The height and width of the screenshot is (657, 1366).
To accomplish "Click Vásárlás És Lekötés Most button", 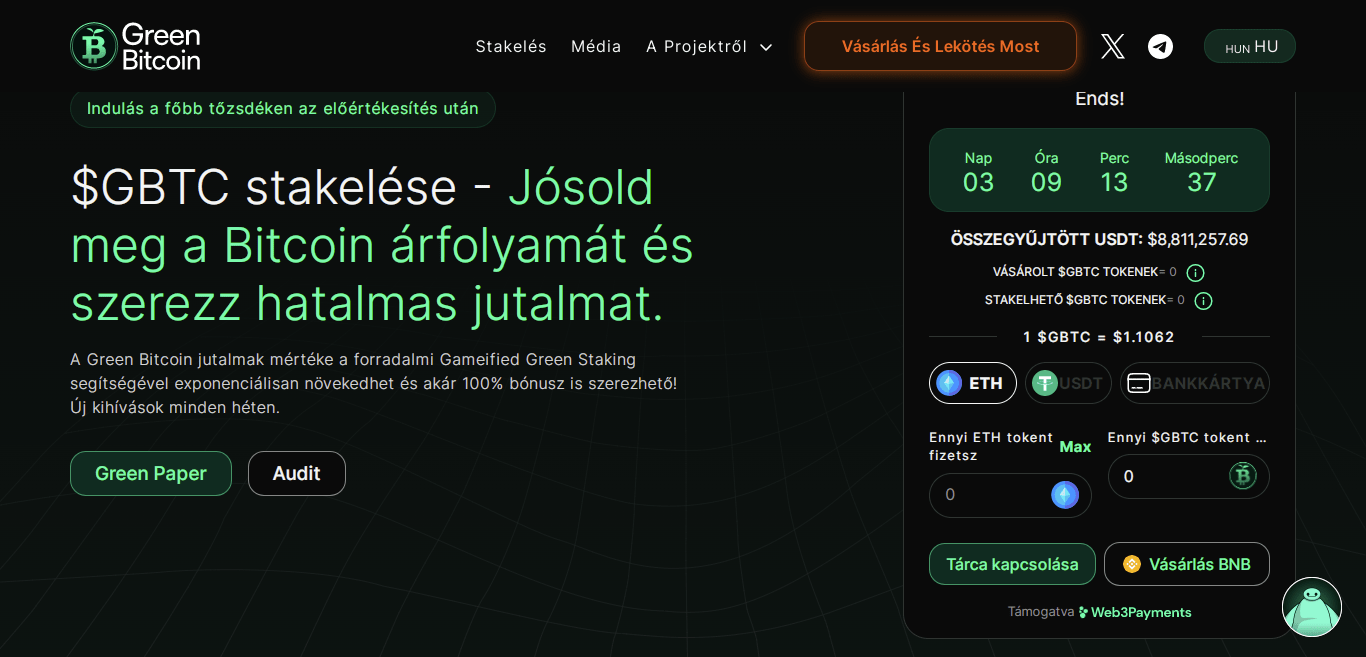I will pos(940,46).
